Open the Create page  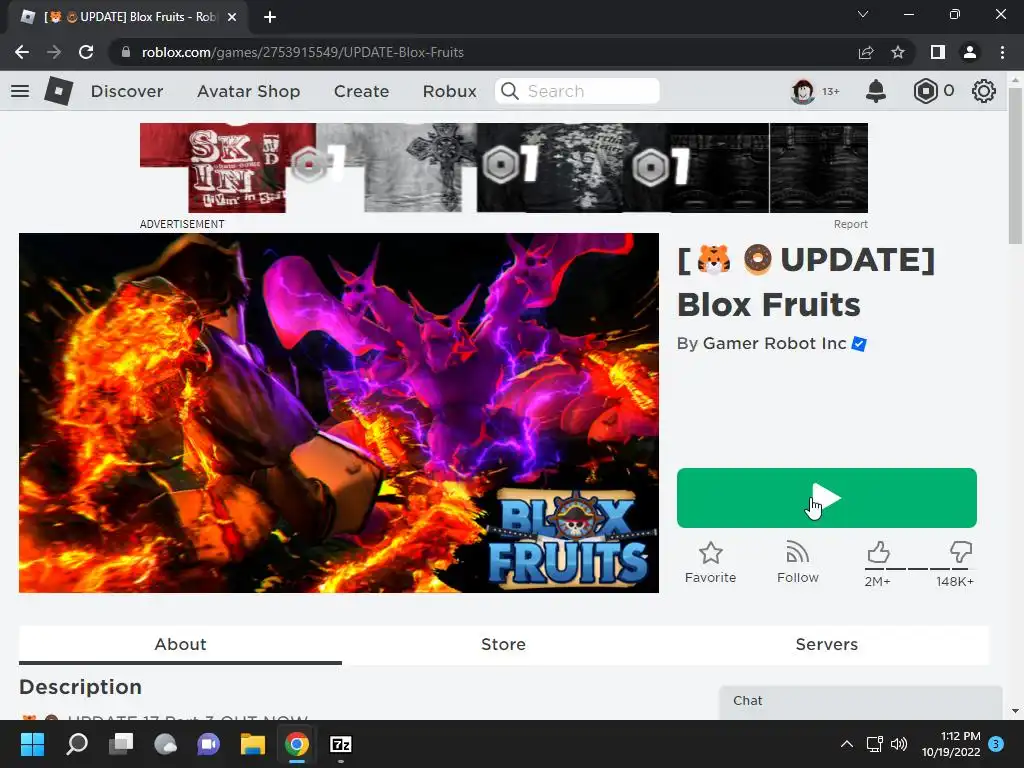tap(361, 91)
